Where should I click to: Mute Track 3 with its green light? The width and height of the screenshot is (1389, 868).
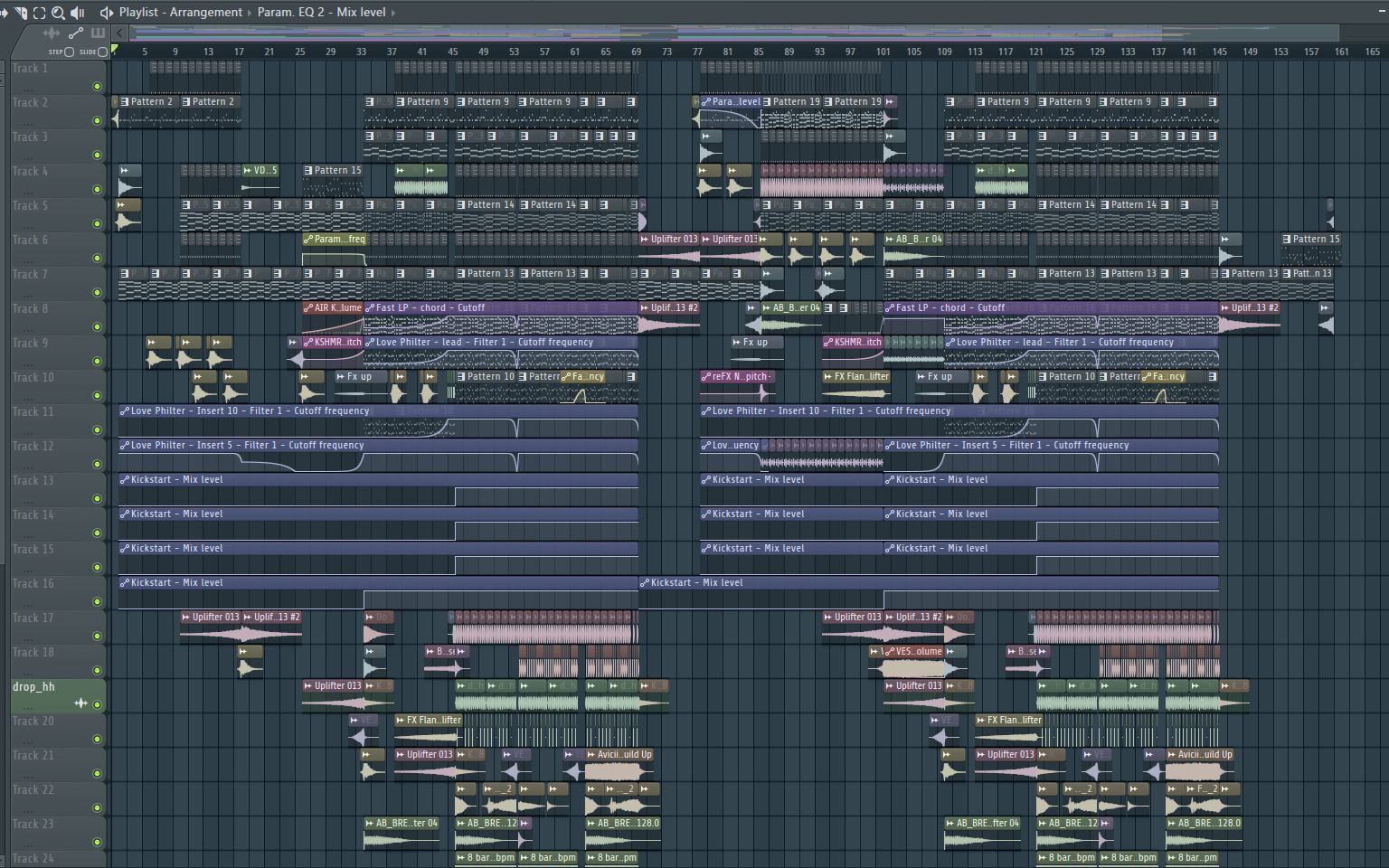pyautogui.click(x=98, y=155)
